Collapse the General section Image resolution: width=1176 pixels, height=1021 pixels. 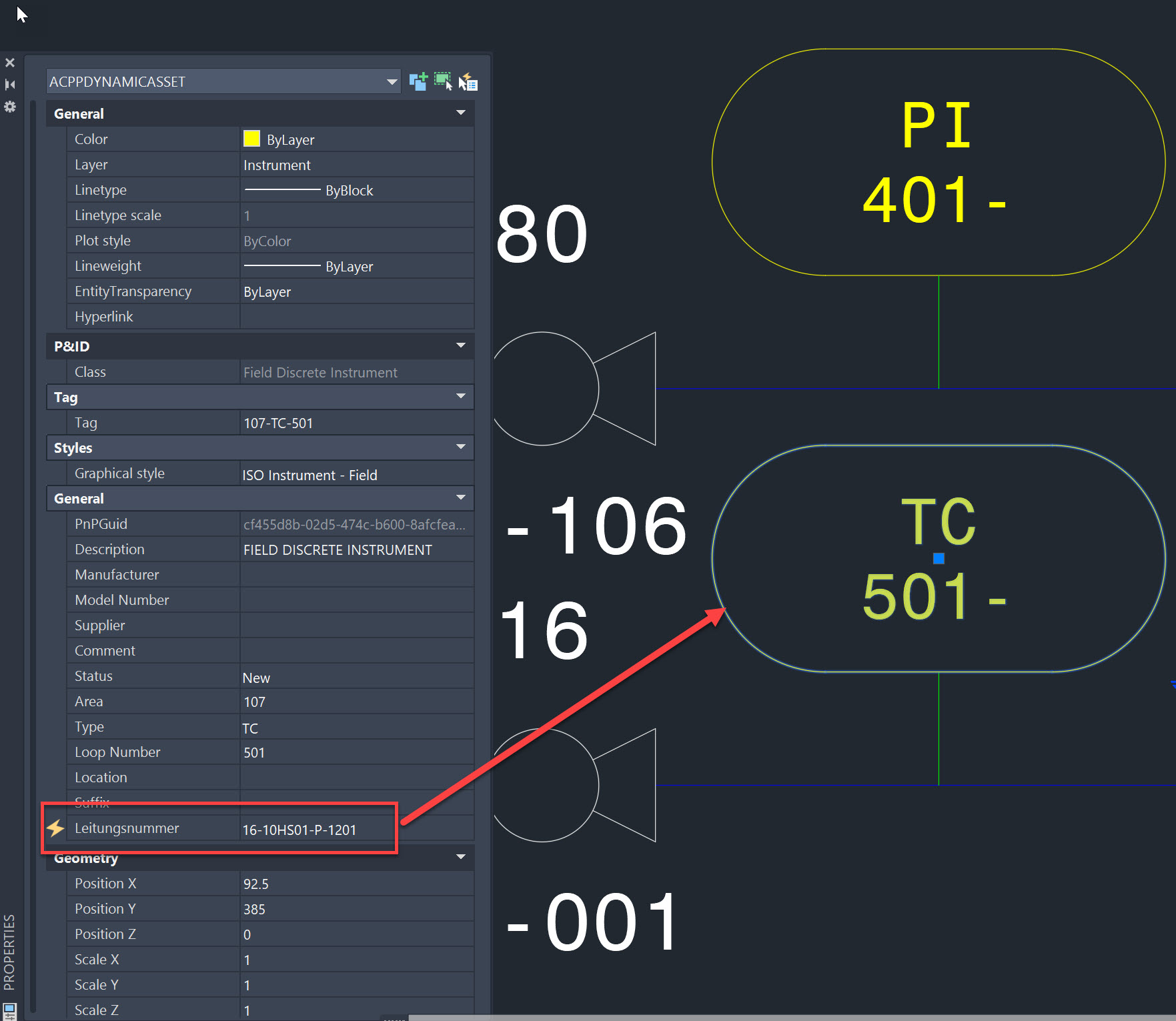461,113
